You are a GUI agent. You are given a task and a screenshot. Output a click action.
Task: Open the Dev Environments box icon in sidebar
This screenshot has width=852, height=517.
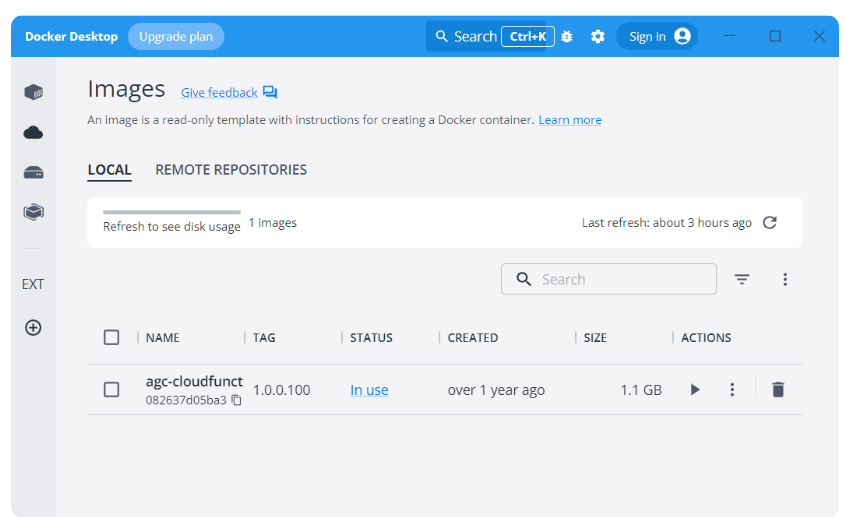(33, 212)
